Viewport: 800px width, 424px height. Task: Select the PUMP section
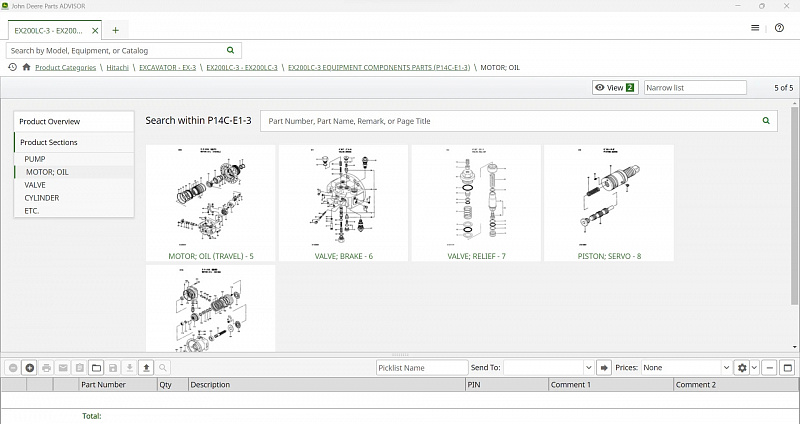(x=74, y=159)
